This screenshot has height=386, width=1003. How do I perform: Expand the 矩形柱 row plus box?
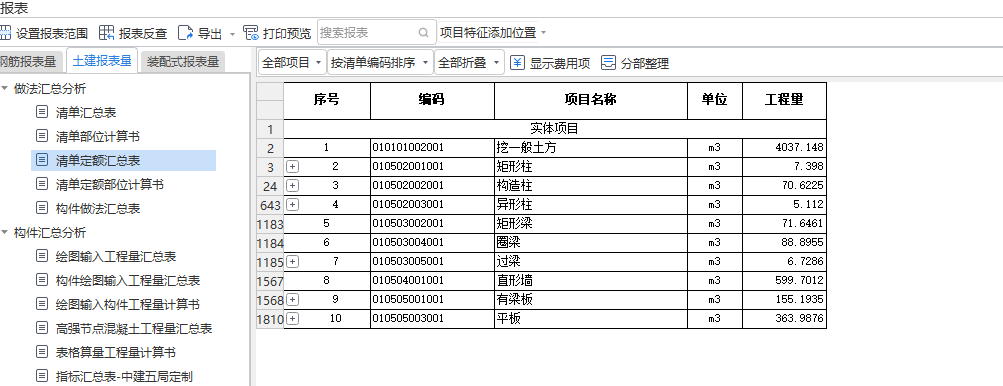tap(292, 167)
